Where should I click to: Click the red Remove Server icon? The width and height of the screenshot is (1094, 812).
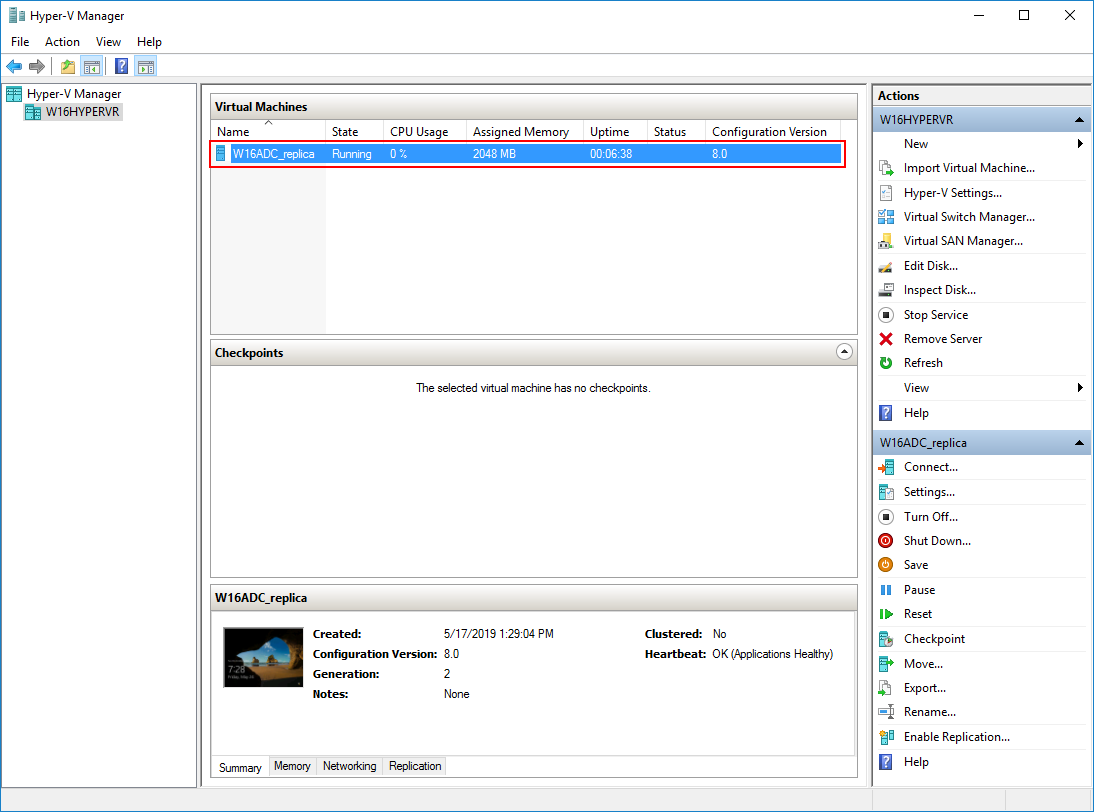(x=886, y=339)
